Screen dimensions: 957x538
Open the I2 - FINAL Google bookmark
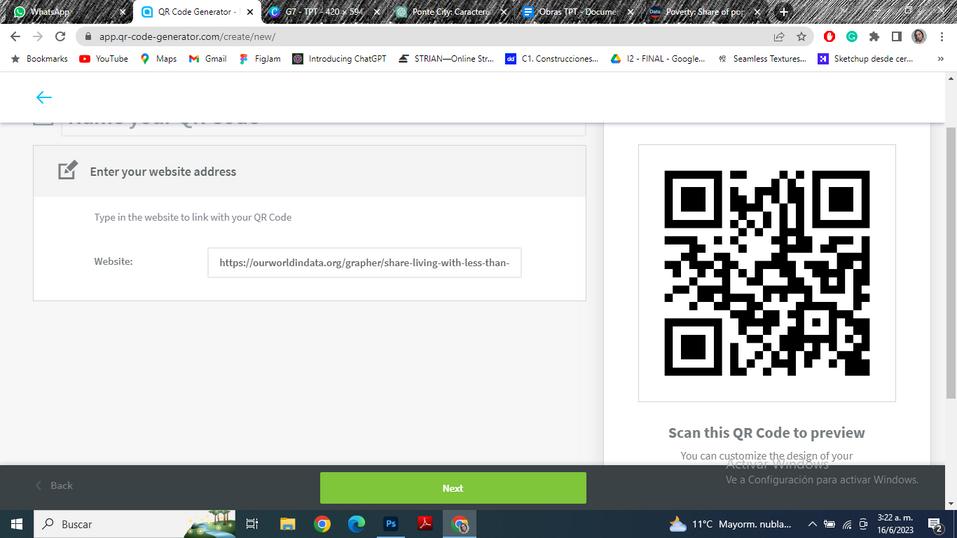(x=658, y=59)
